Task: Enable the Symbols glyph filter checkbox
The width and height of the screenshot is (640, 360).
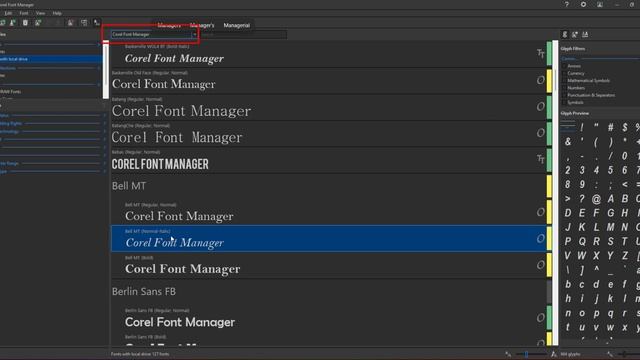Action: point(564,102)
